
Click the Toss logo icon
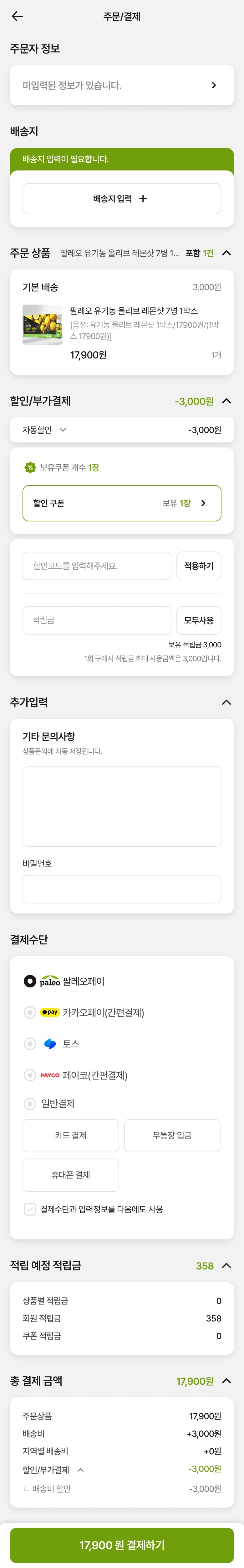point(50,1044)
